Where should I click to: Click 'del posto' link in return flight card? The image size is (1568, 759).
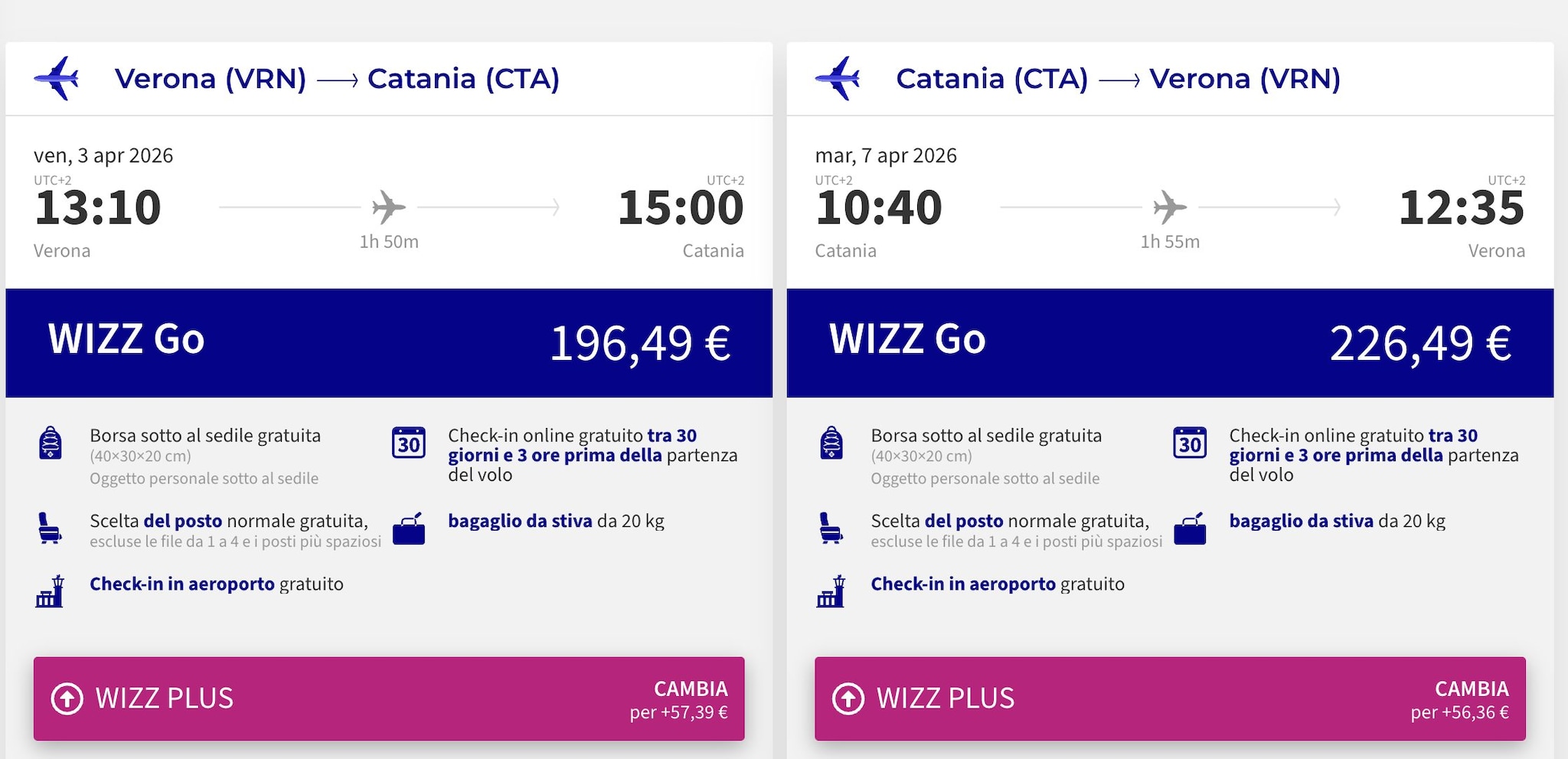pyautogui.click(x=963, y=522)
